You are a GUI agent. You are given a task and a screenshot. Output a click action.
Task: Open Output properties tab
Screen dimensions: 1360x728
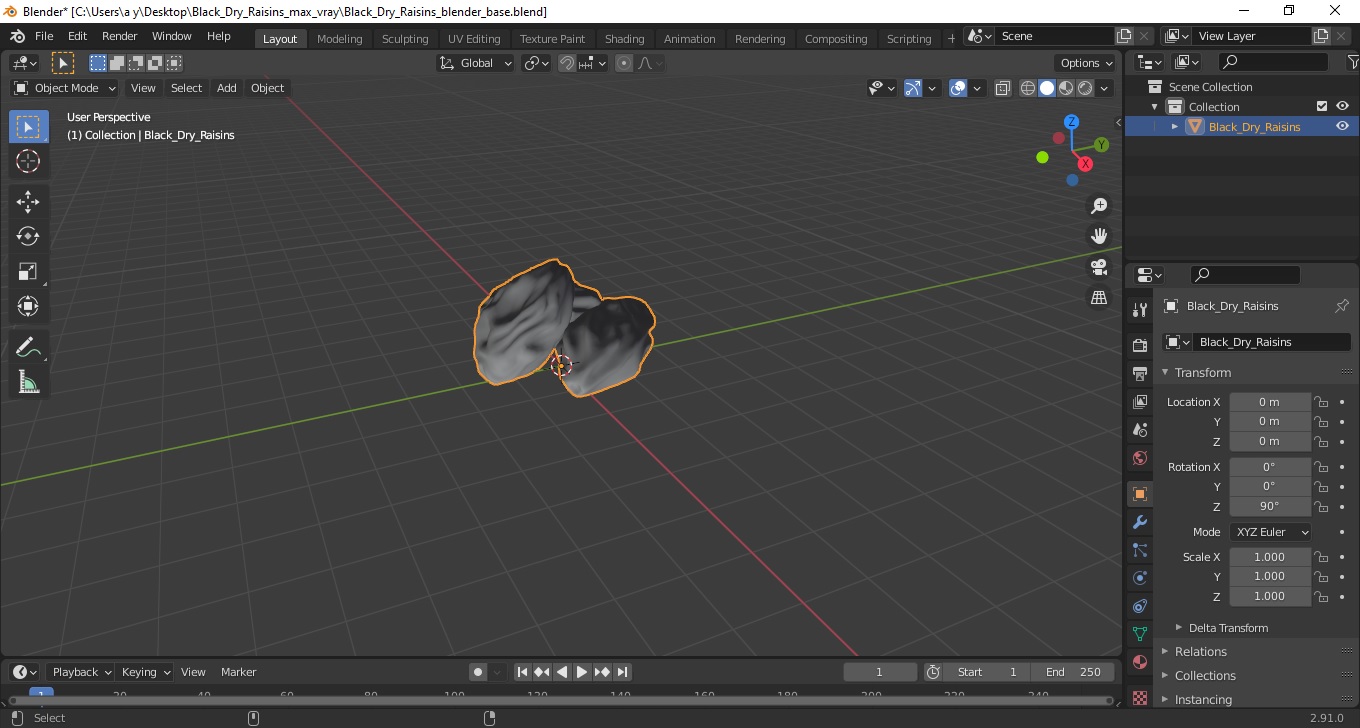pos(1139,374)
